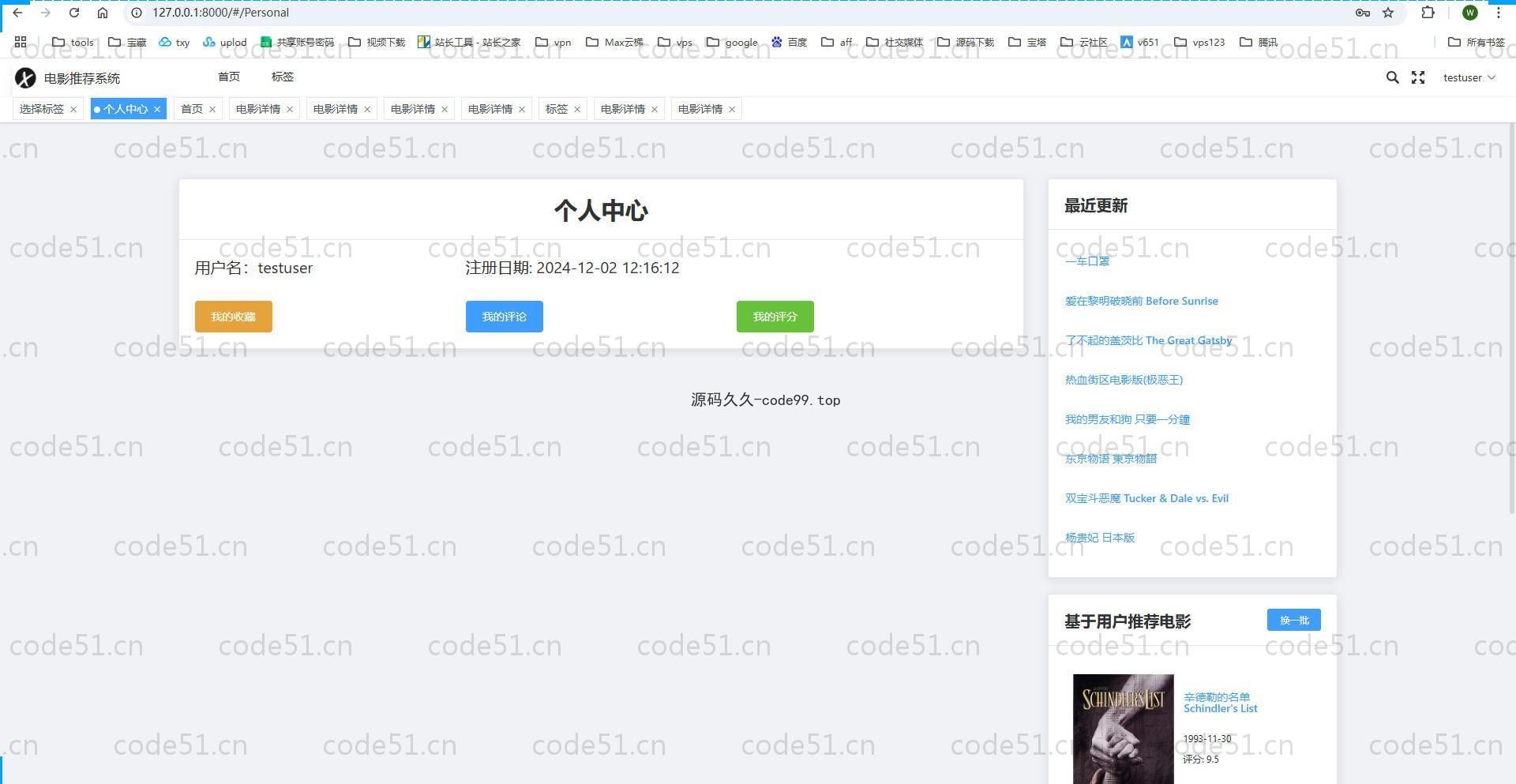Open the tools bookmark folder

pyautogui.click(x=73, y=42)
